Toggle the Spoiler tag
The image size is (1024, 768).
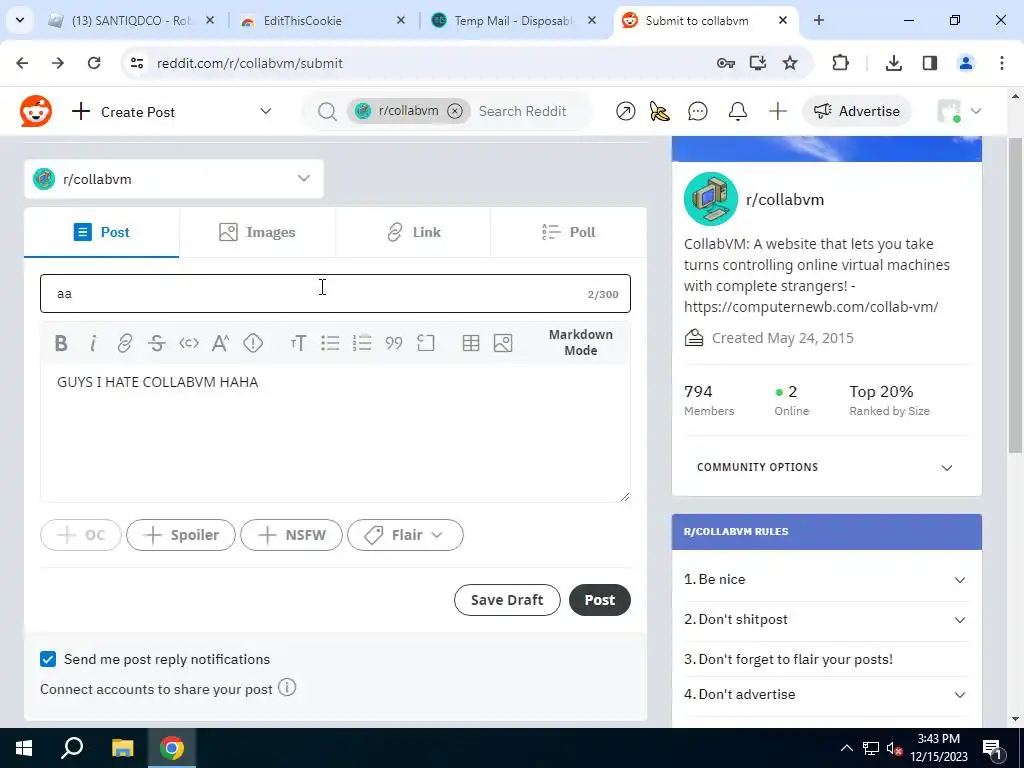tap(181, 535)
